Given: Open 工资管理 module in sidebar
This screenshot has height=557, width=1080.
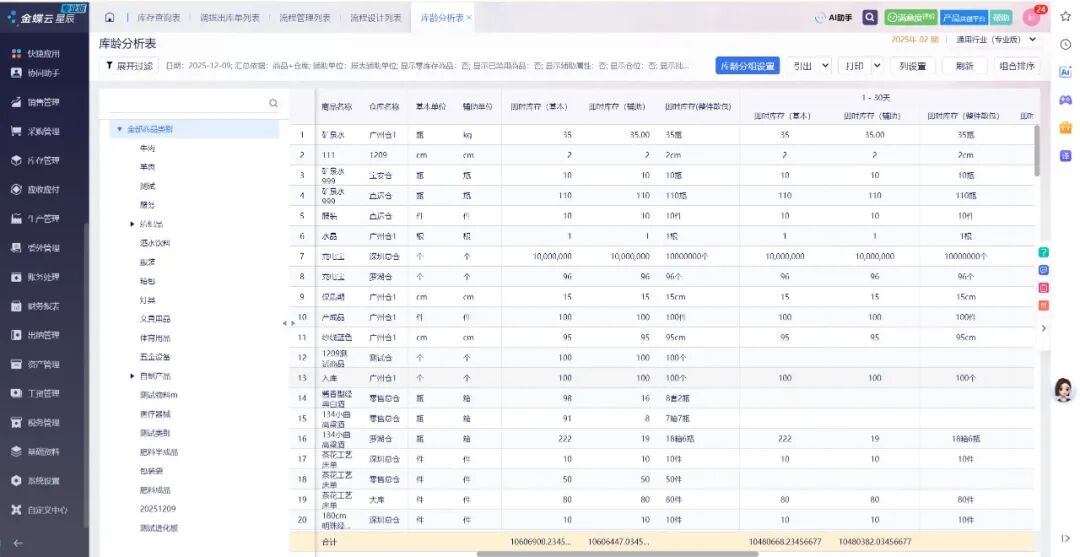Looking at the screenshot, I should (x=37, y=393).
